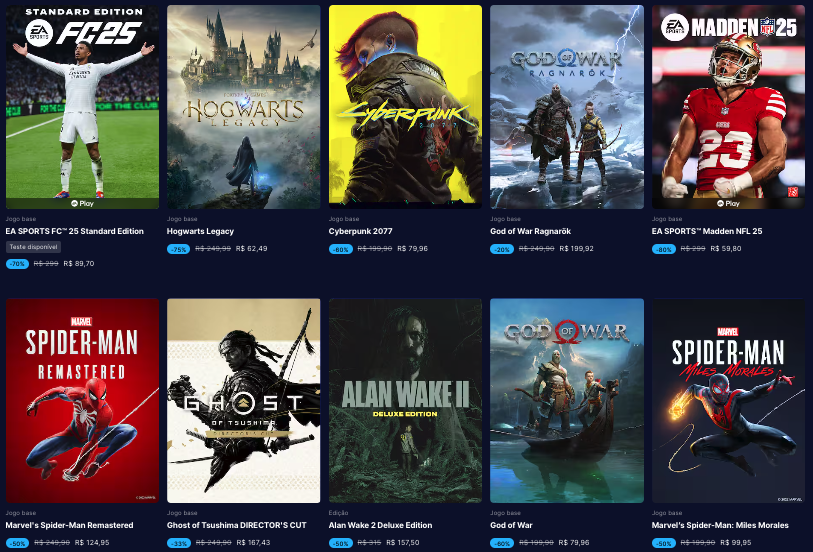This screenshot has width=813, height=552.
Task: Open the God of War Ragnarök cover art
Action: [x=567, y=107]
